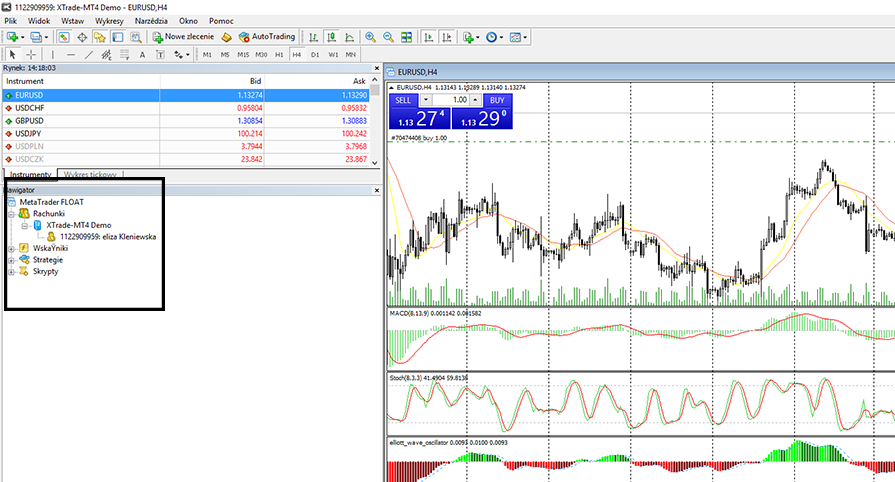Switch chart to D1 timeframe

click(315, 54)
